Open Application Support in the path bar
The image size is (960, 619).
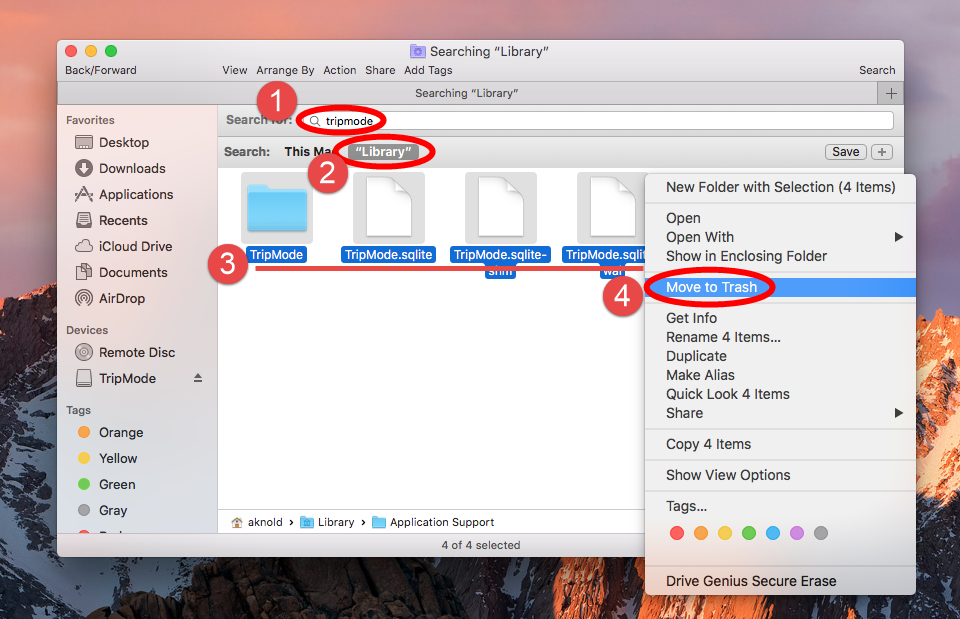[442, 521]
